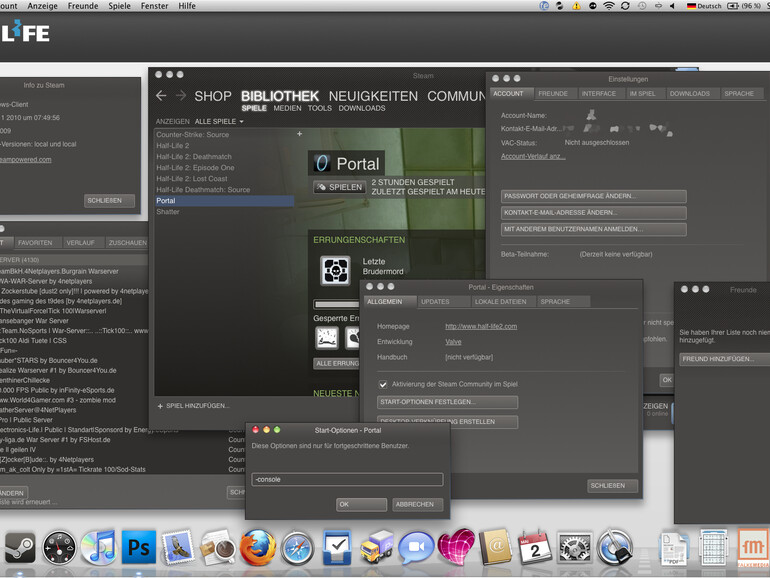770x578 pixels.
Task: Open System Preferences gear in Dock
Action: tap(574, 547)
